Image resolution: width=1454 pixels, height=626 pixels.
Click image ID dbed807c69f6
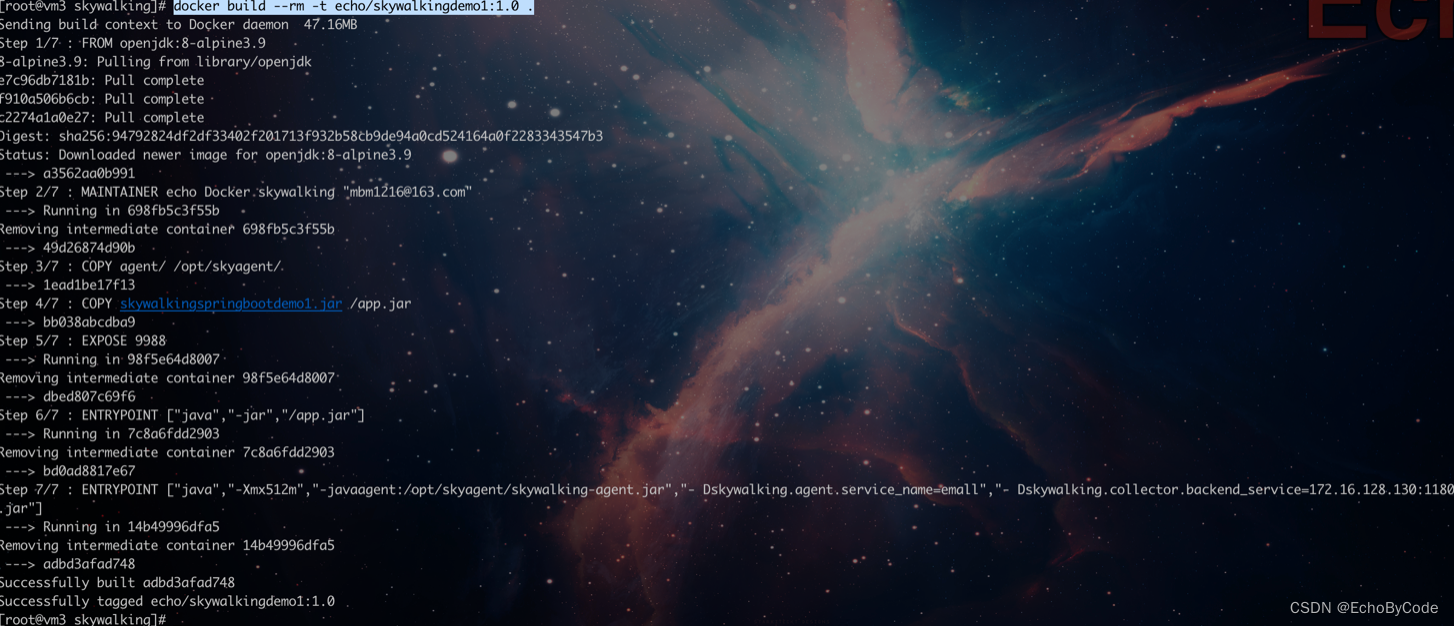click(x=89, y=397)
